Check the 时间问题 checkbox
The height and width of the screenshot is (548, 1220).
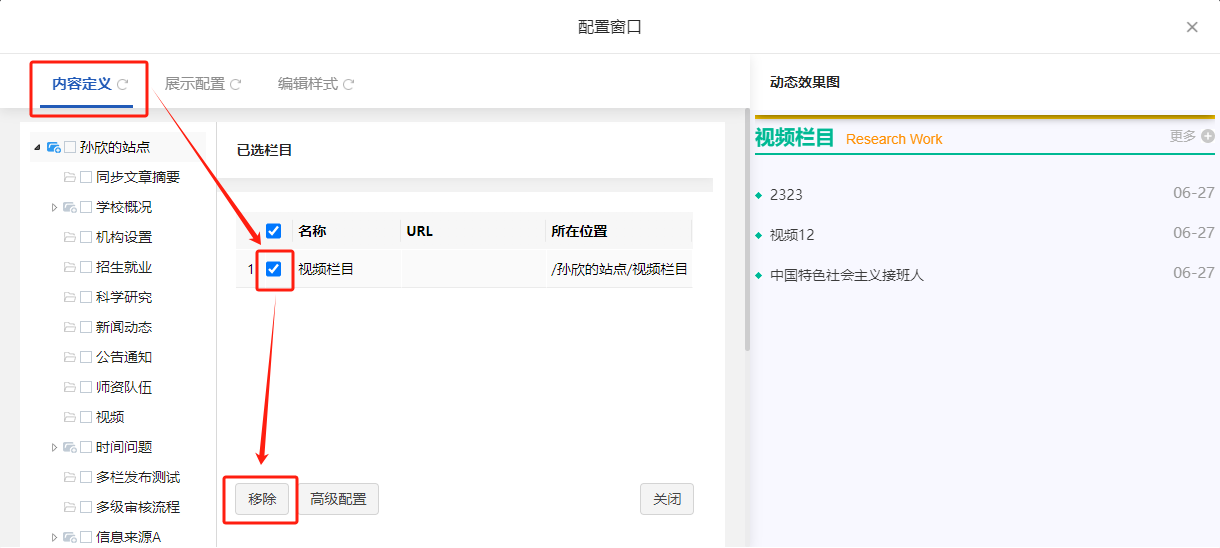click(x=86, y=447)
